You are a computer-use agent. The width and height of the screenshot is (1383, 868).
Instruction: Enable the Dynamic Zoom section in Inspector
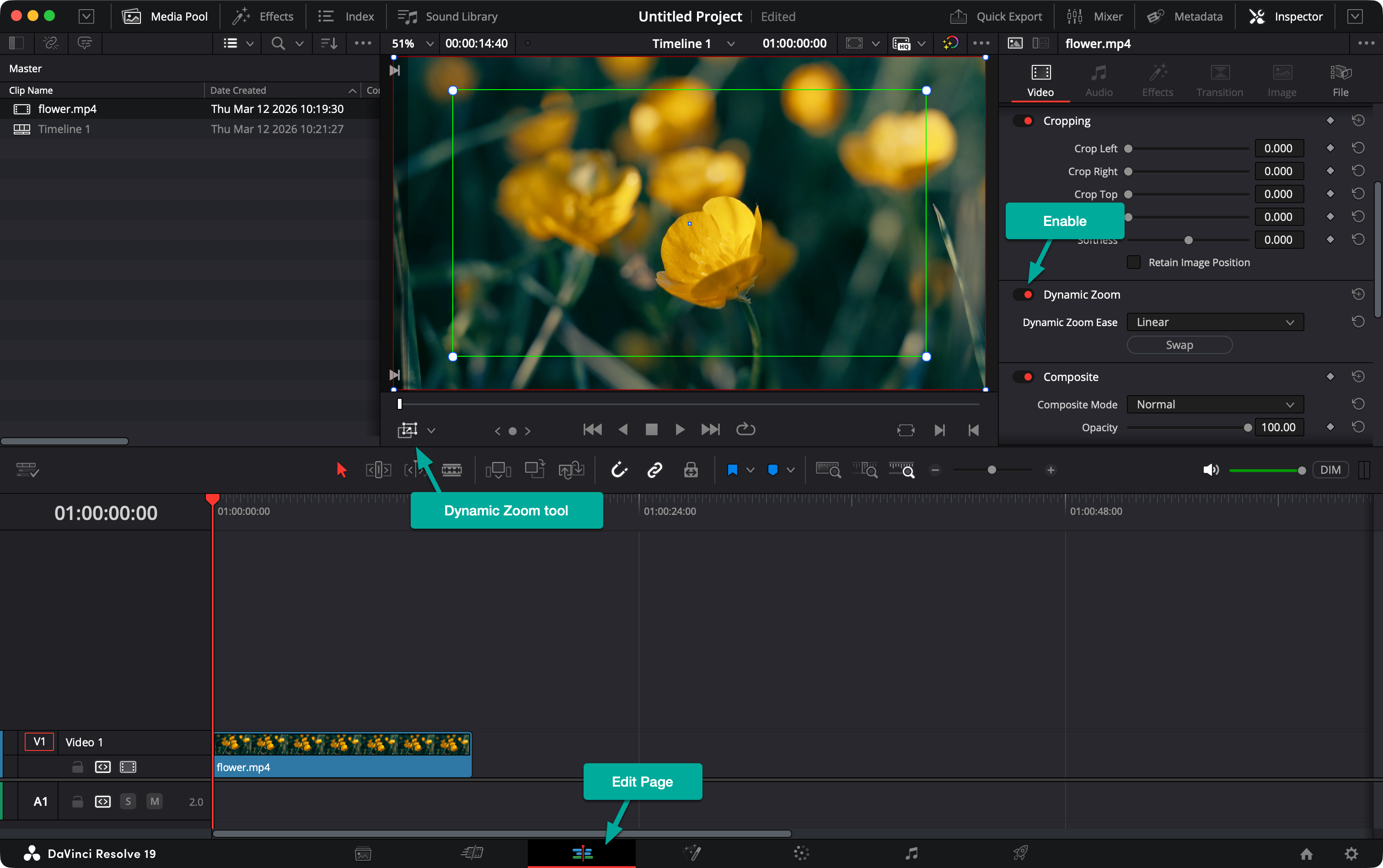click(1025, 294)
